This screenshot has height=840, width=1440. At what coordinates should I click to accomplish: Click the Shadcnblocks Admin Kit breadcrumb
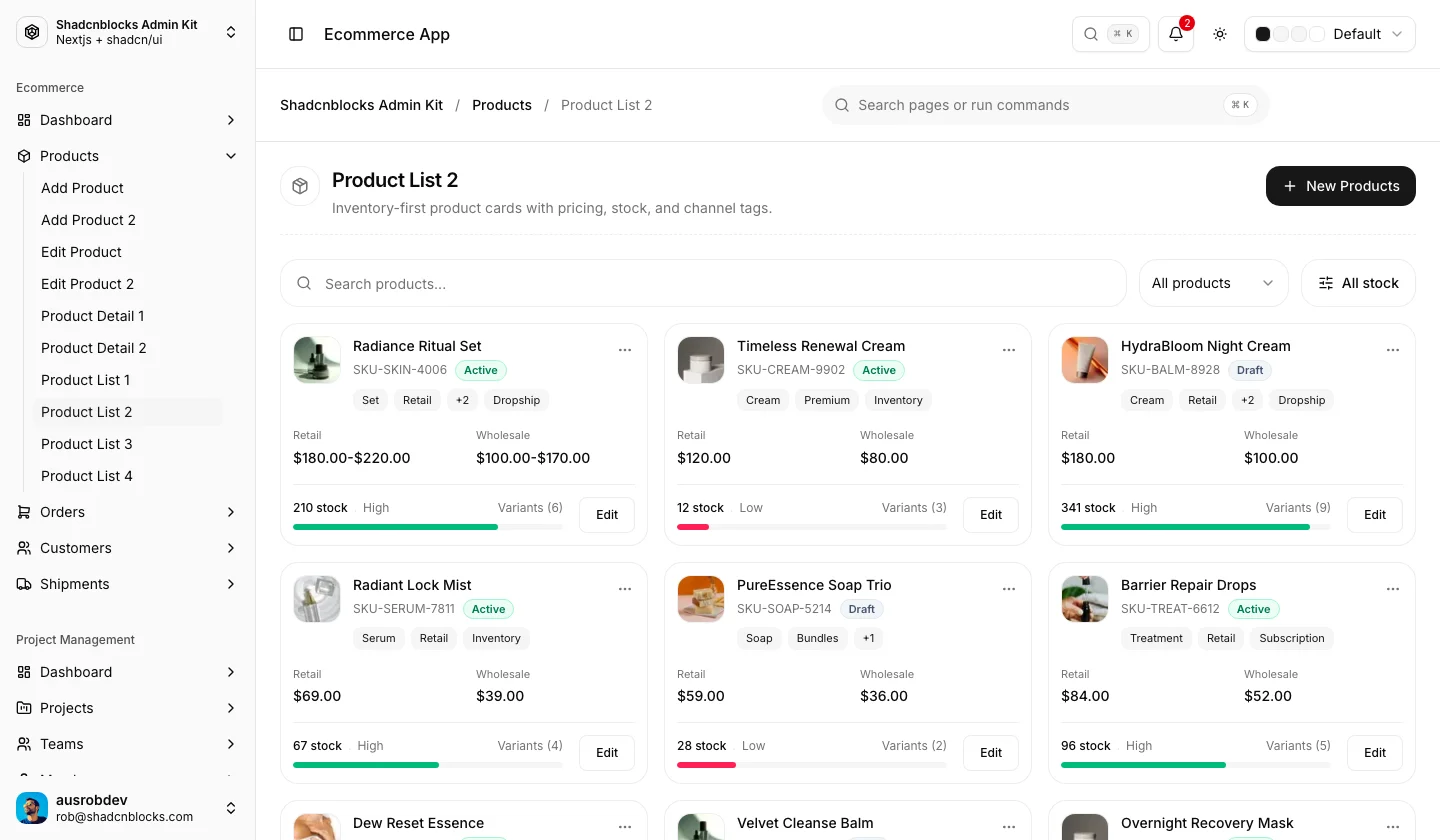tap(361, 105)
